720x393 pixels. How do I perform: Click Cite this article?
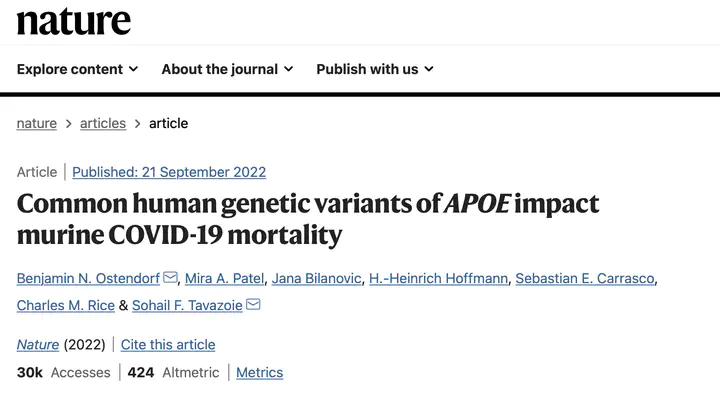(168, 345)
